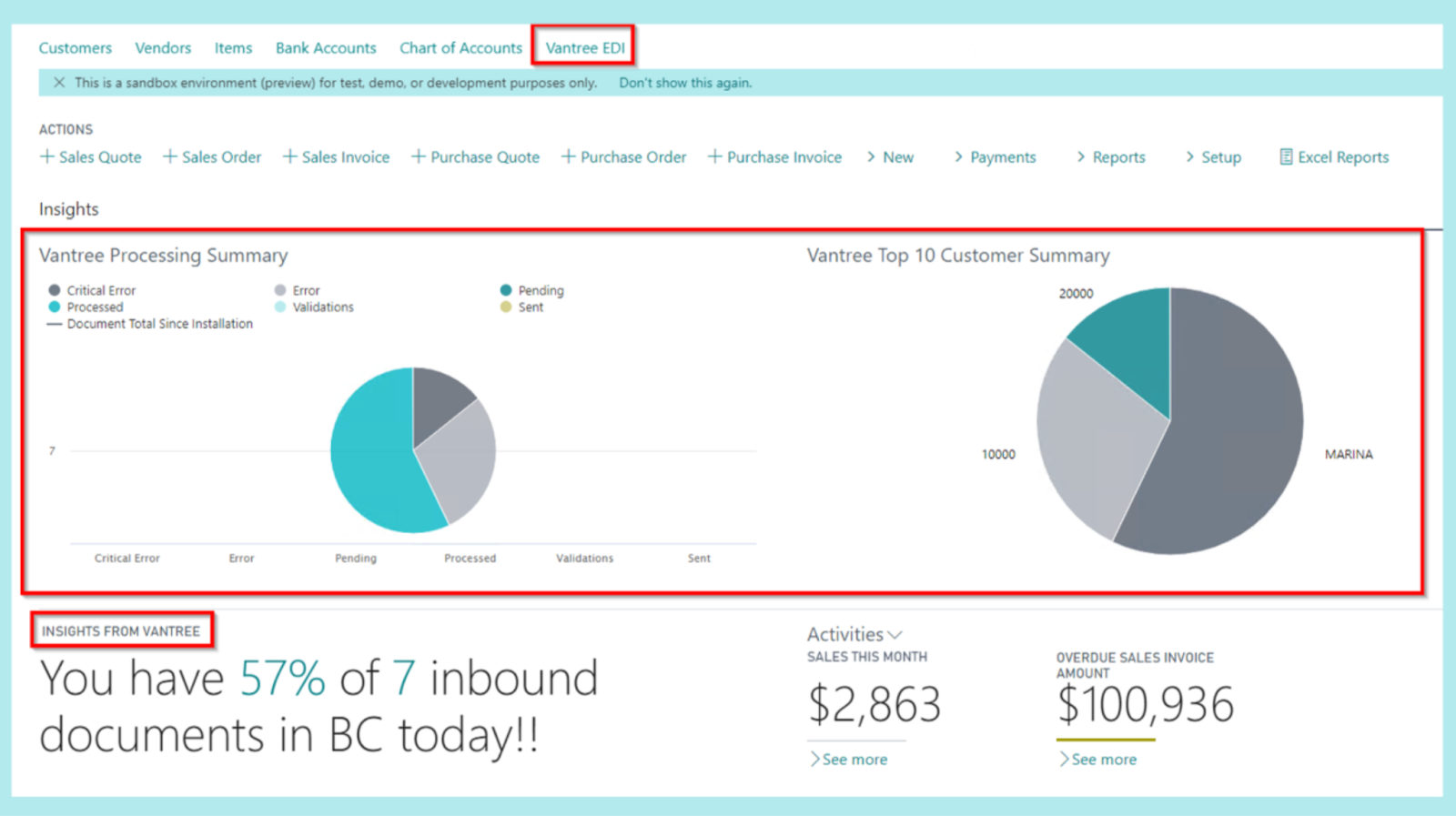
Task: Open the Customers page link
Action: pyautogui.click(x=75, y=48)
